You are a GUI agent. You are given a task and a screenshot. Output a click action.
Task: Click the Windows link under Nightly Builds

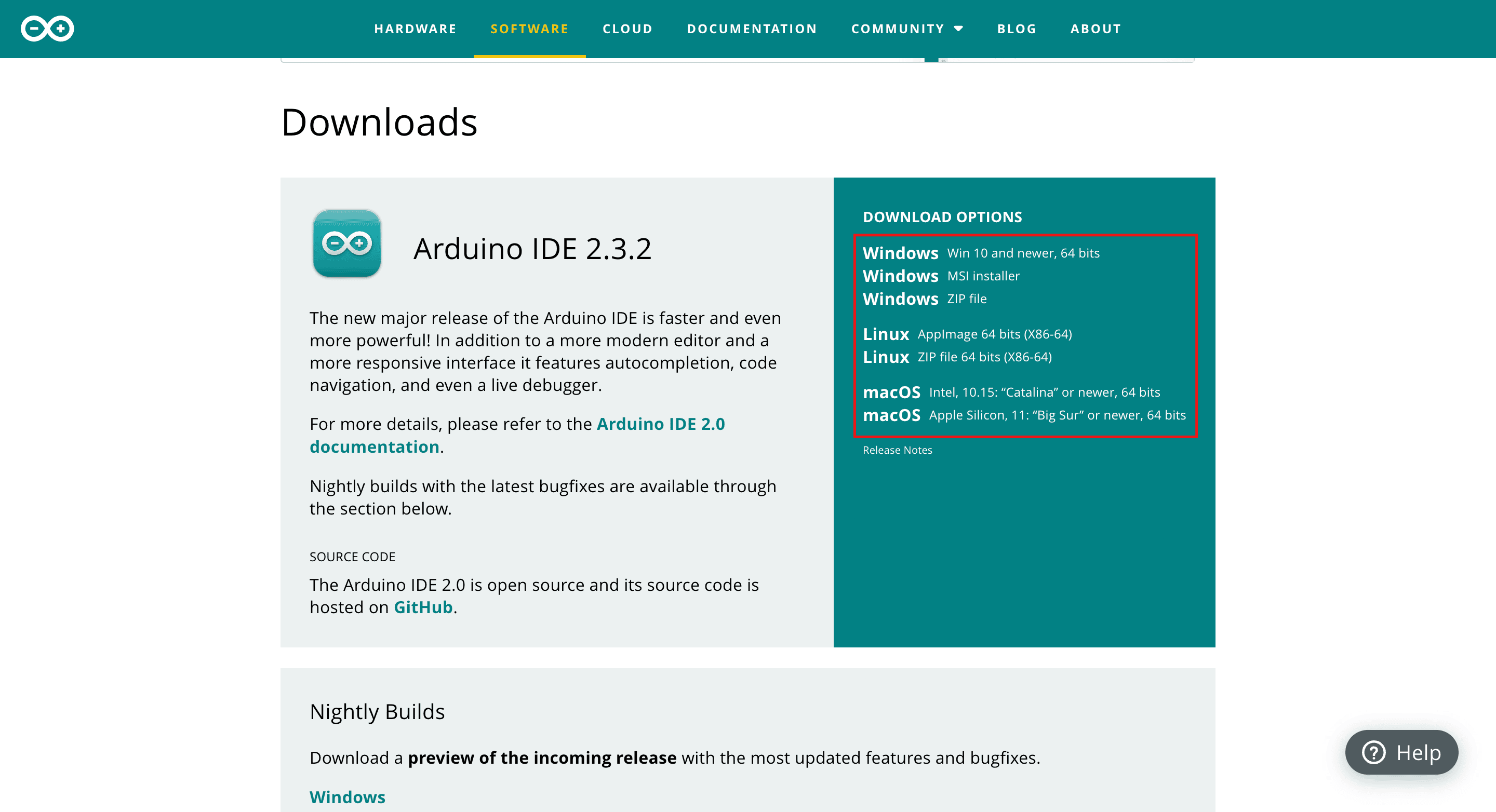(348, 797)
